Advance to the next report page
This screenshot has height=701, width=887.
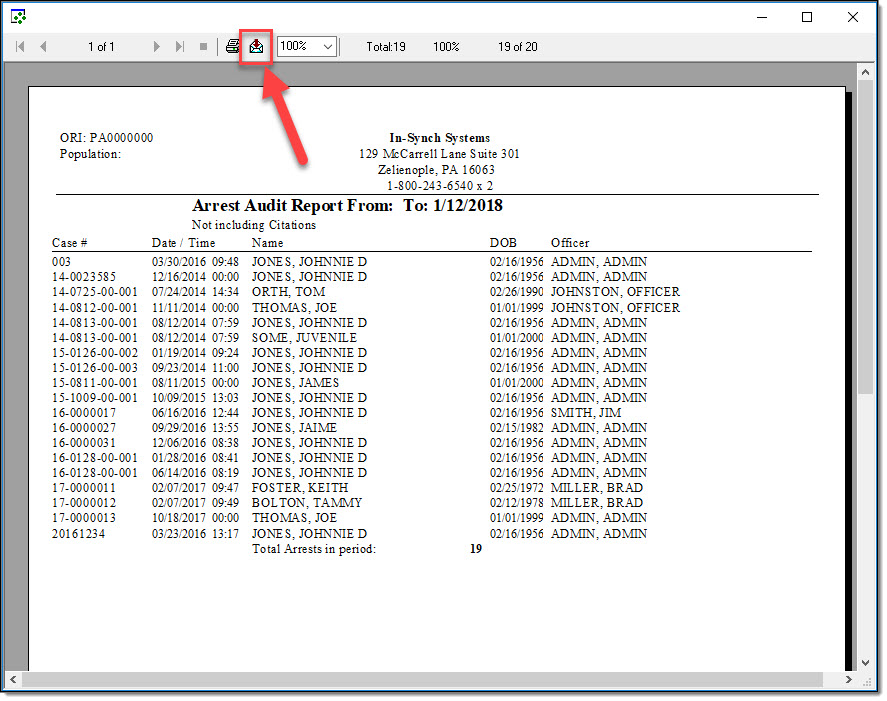pyautogui.click(x=157, y=47)
